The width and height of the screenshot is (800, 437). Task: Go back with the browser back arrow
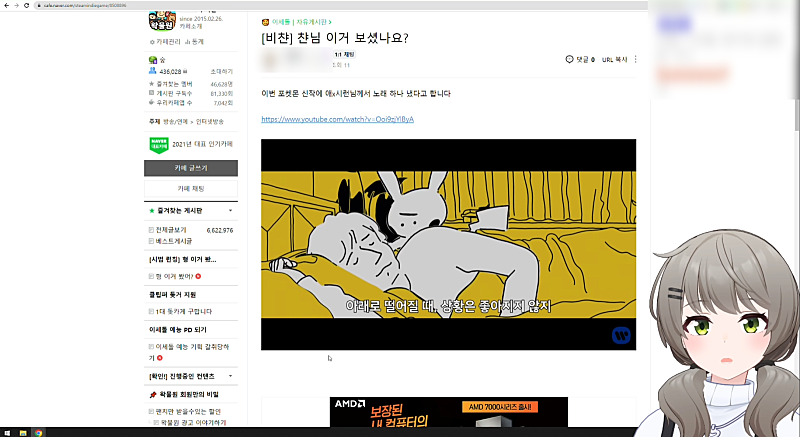coord(6,5)
